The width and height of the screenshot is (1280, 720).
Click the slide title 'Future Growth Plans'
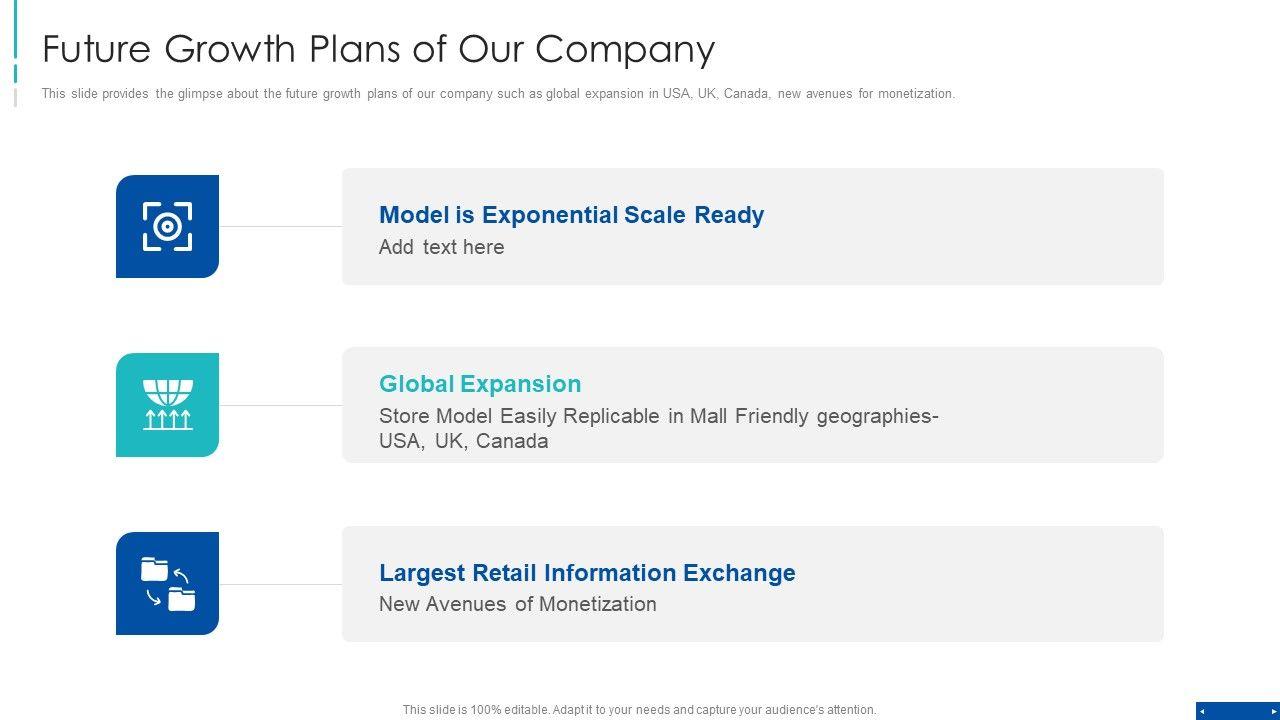pos(378,49)
